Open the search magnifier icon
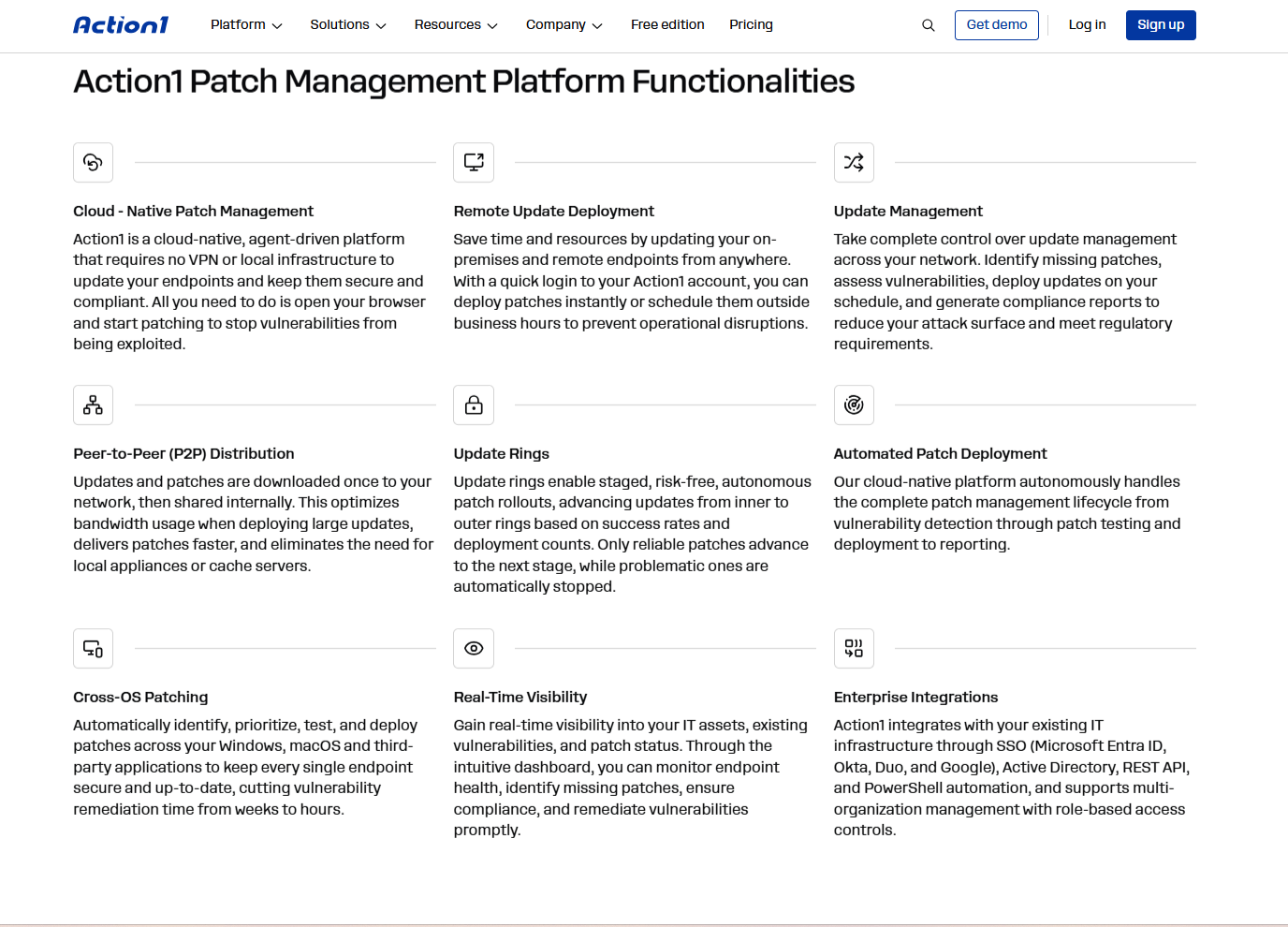1288x927 pixels. tap(929, 25)
